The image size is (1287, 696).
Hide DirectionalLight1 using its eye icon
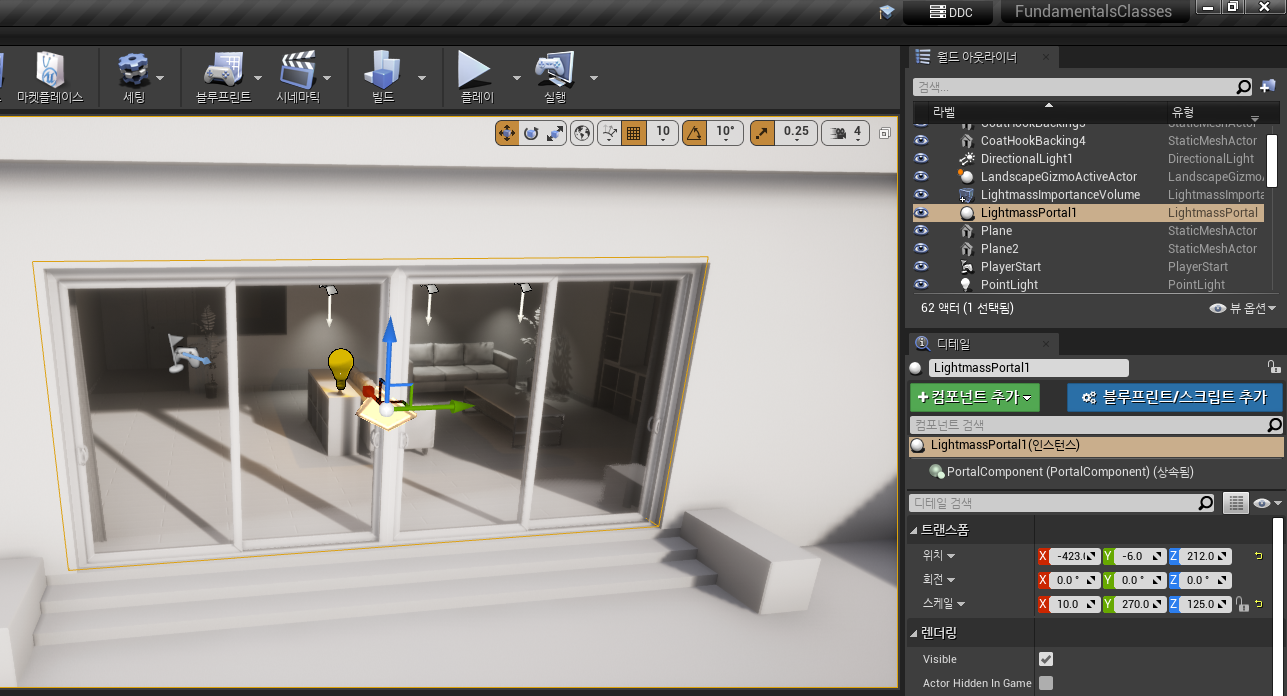[921, 159]
